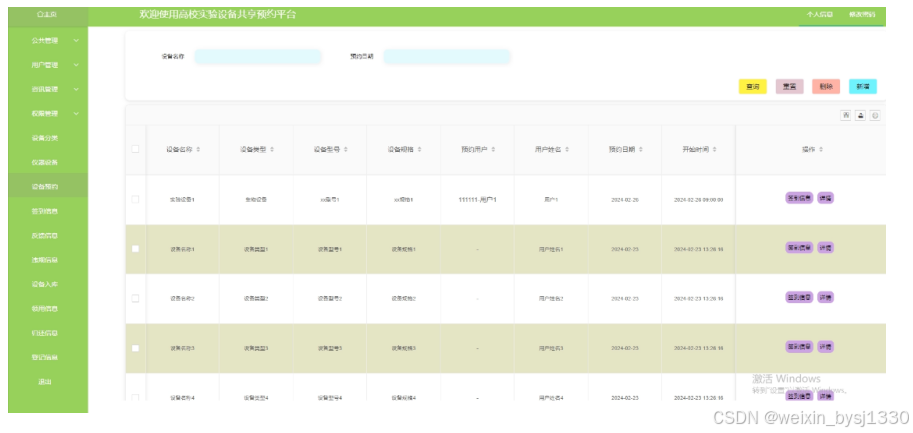Click 详情 button in 设备名称2 row
Image resolution: width=913 pixels, height=433 pixels.
pos(826,297)
